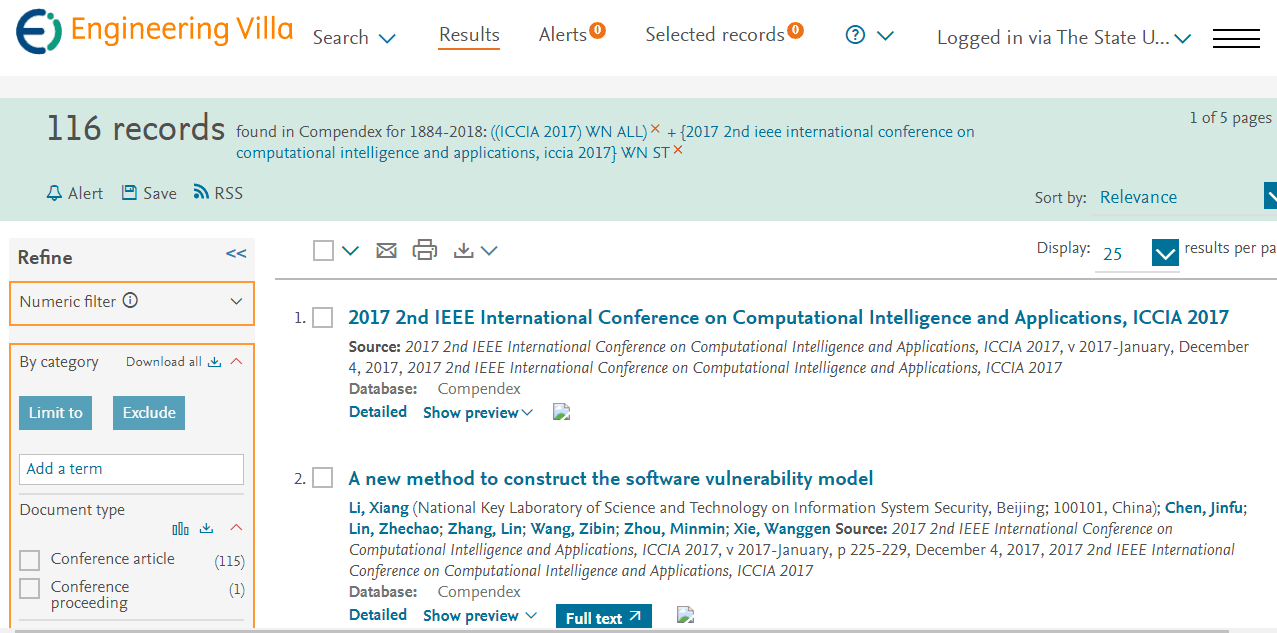
Task: Open Full text for record 2
Action: (x=604, y=618)
